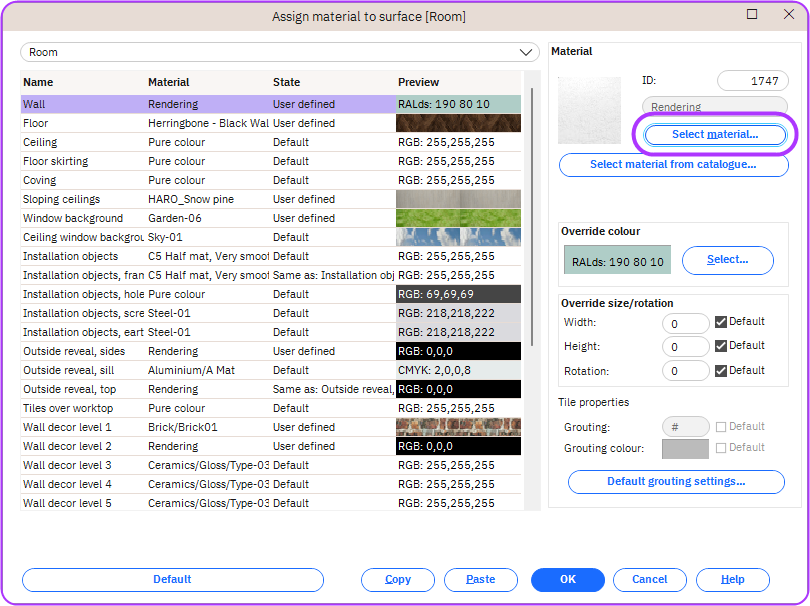Click the Sky-01 ceiling window preview
The image size is (810, 606).
coord(458,237)
